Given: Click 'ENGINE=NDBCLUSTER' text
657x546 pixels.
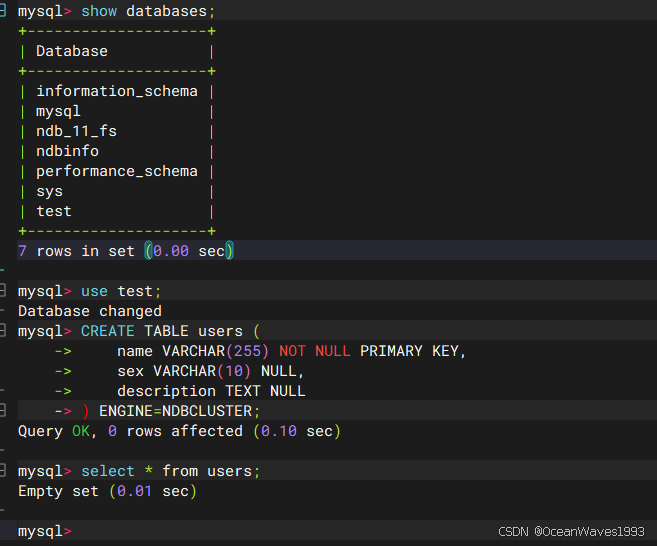Looking at the screenshot, I should pyautogui.click(x=176, y=411).
